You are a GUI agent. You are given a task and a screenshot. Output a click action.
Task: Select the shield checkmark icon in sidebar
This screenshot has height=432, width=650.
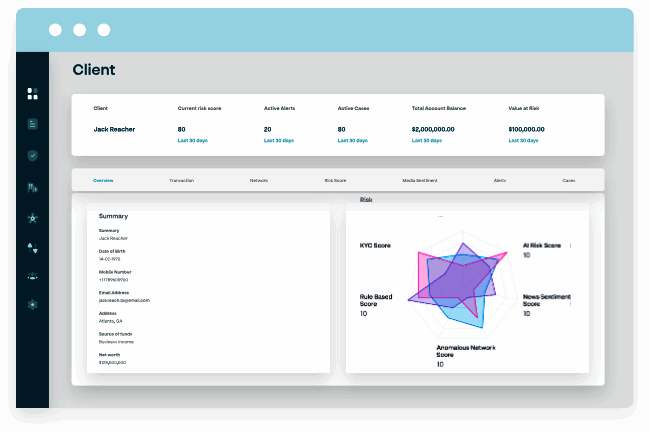33,155
